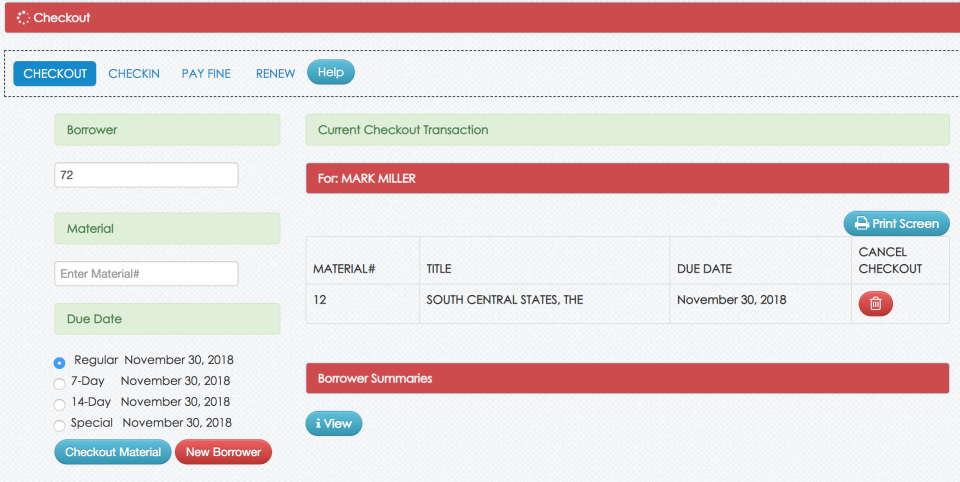Image resolution: width=960 pixels, height=482 pixels.
Task: Click the material number 12 cell
Action: (x=362, y=304)
